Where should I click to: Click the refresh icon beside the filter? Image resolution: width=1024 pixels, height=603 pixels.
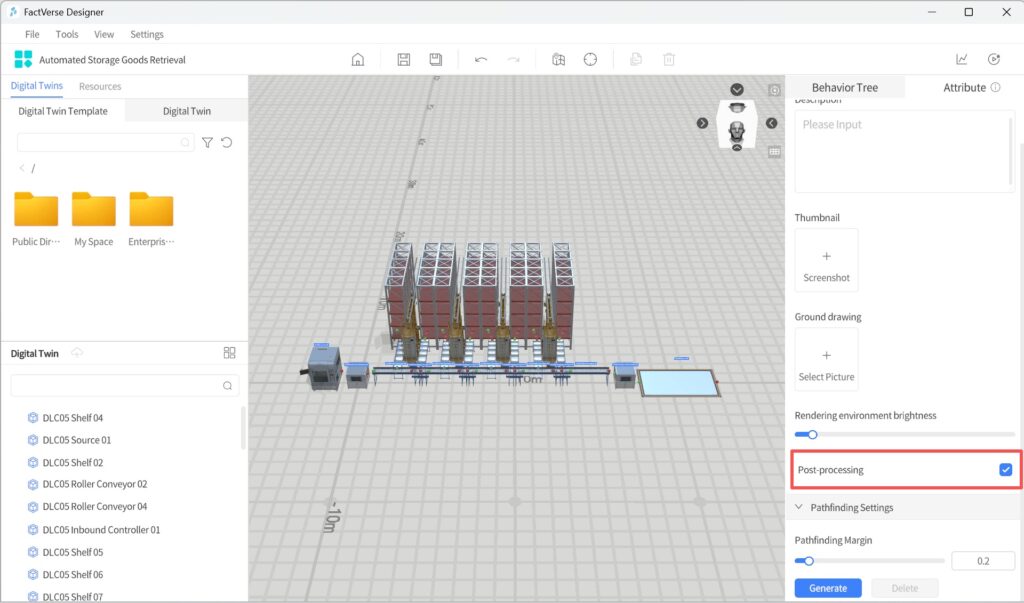pos(227,143)
